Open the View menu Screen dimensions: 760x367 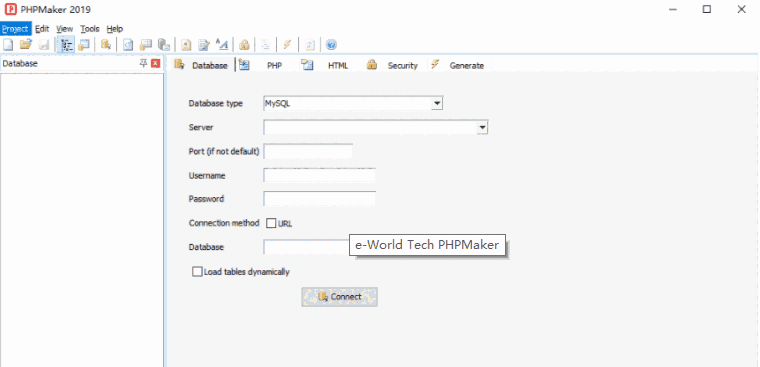tap(64, 29)
